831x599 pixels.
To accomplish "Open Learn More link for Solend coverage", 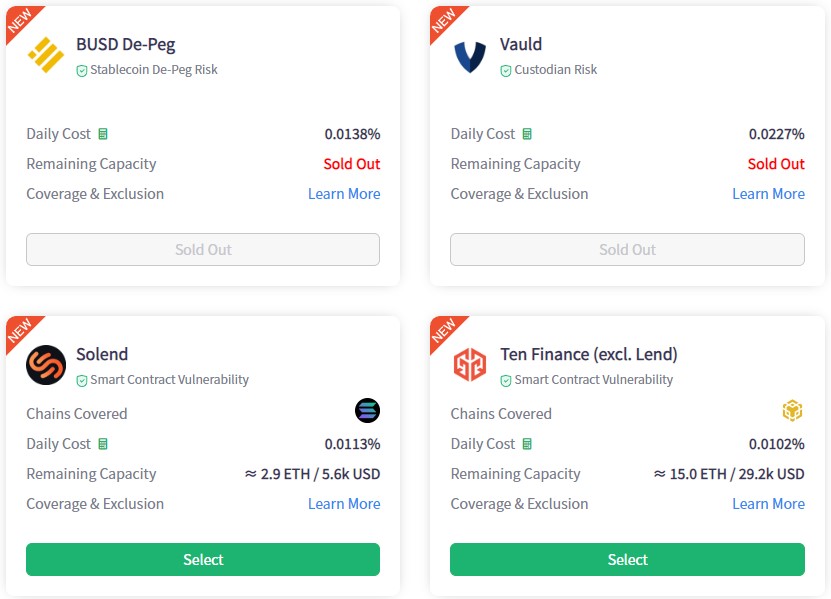I will tap(344, 504).
